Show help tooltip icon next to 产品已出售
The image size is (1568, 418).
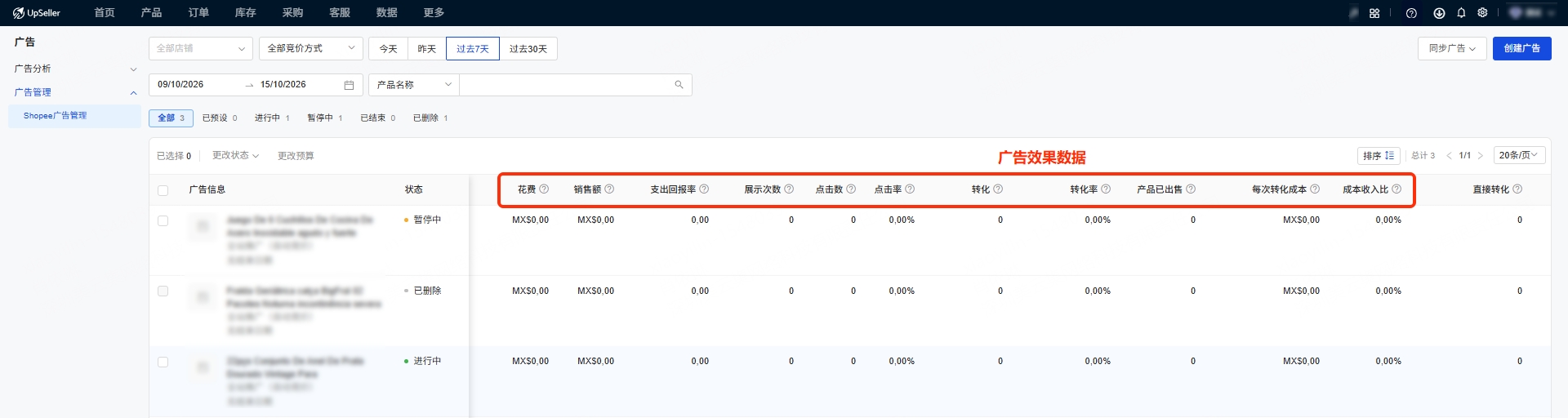tap(1191, 189)
